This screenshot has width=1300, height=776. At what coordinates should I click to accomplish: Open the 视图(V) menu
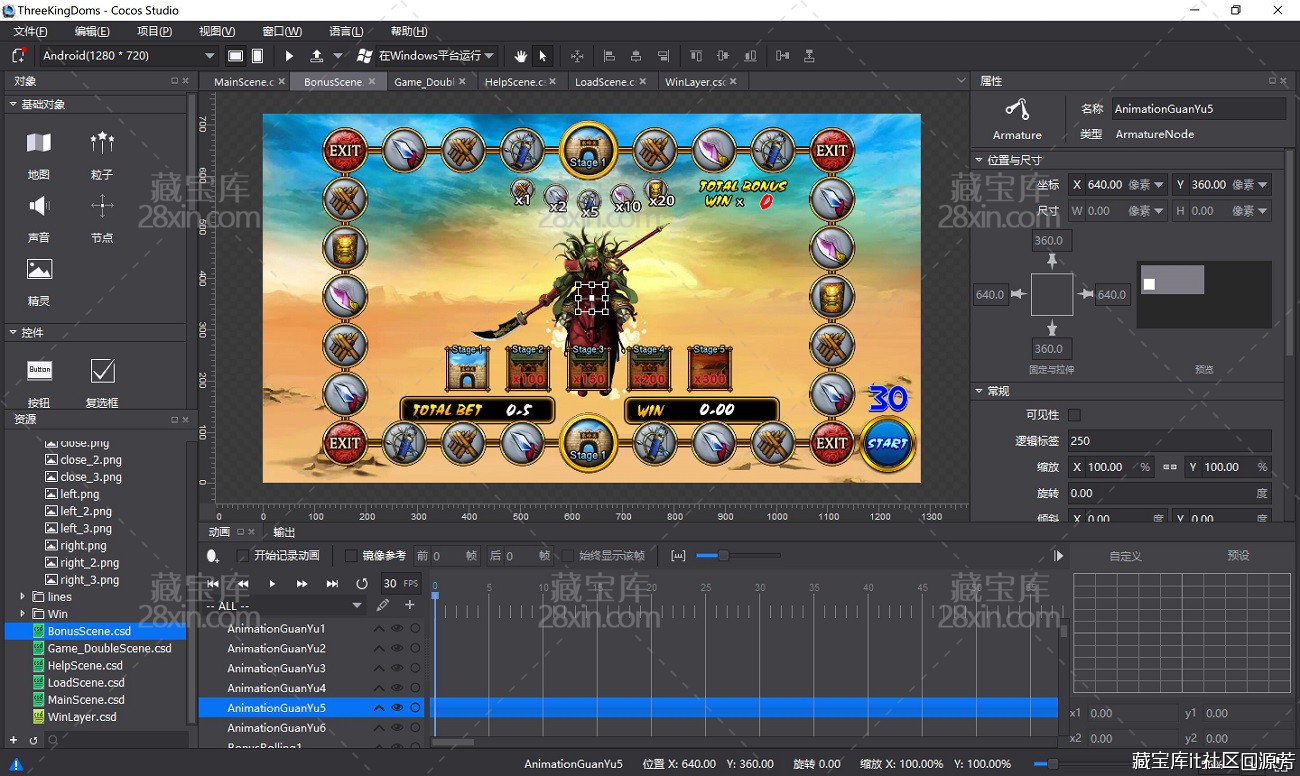tap(217, 31)
